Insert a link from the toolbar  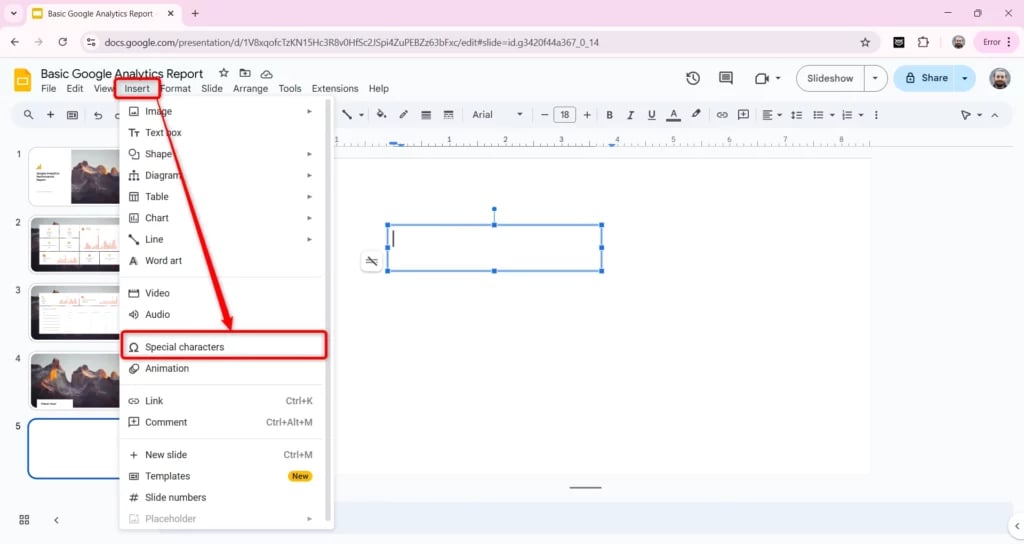click(x=722, y=115)
